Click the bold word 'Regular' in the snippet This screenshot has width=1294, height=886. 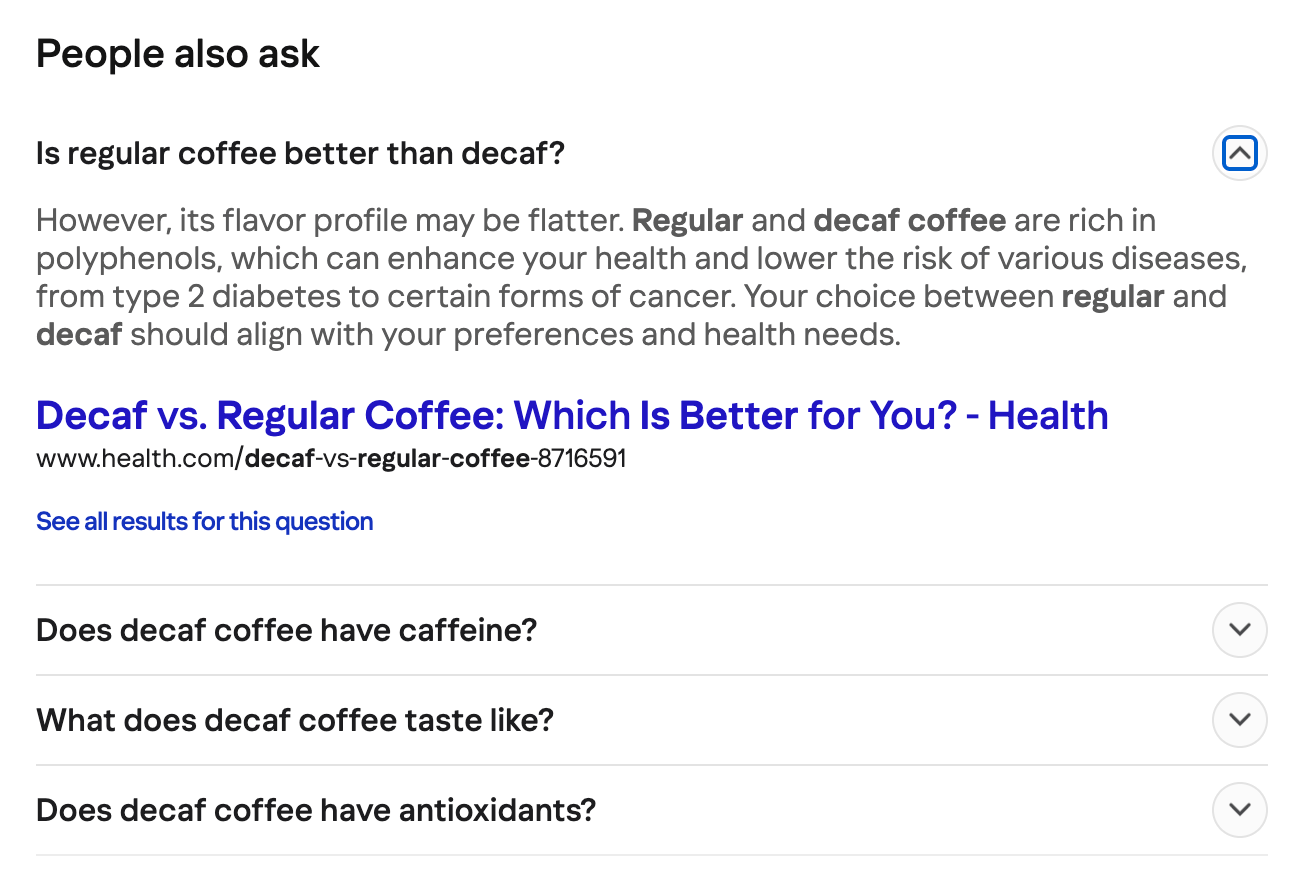[x=687, y=220]
